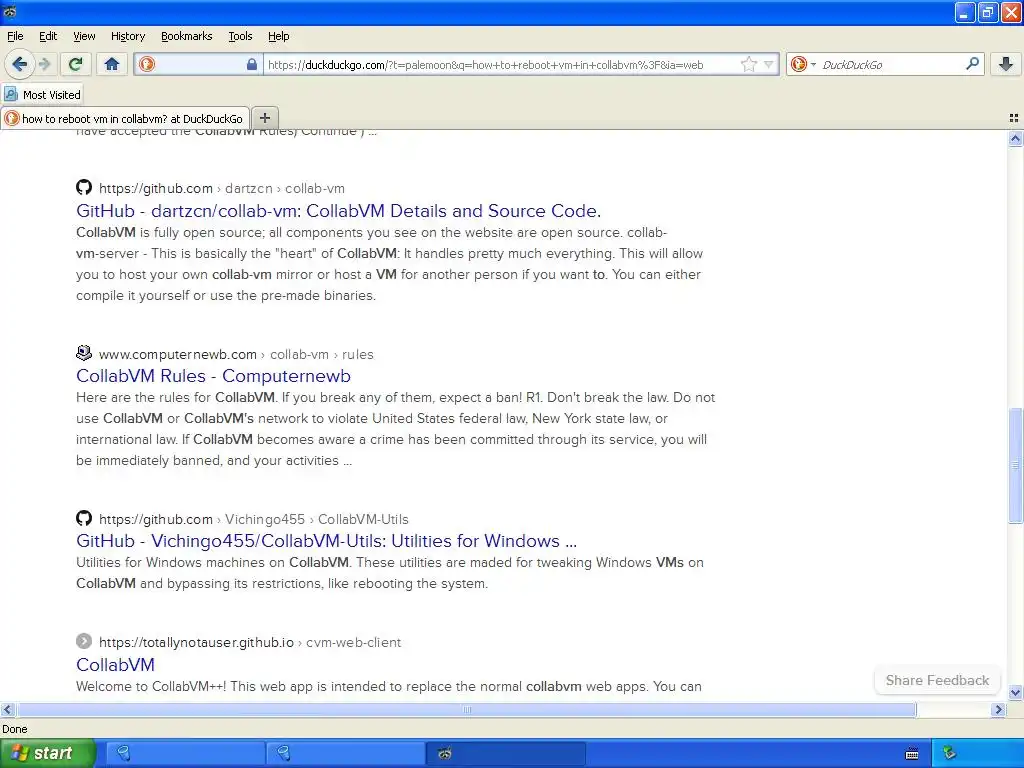The width and height of the screenshot is (1024, 768).
Task: Switch to the first taskbar window
Action: pyautogui.click(x=185, y=754)
